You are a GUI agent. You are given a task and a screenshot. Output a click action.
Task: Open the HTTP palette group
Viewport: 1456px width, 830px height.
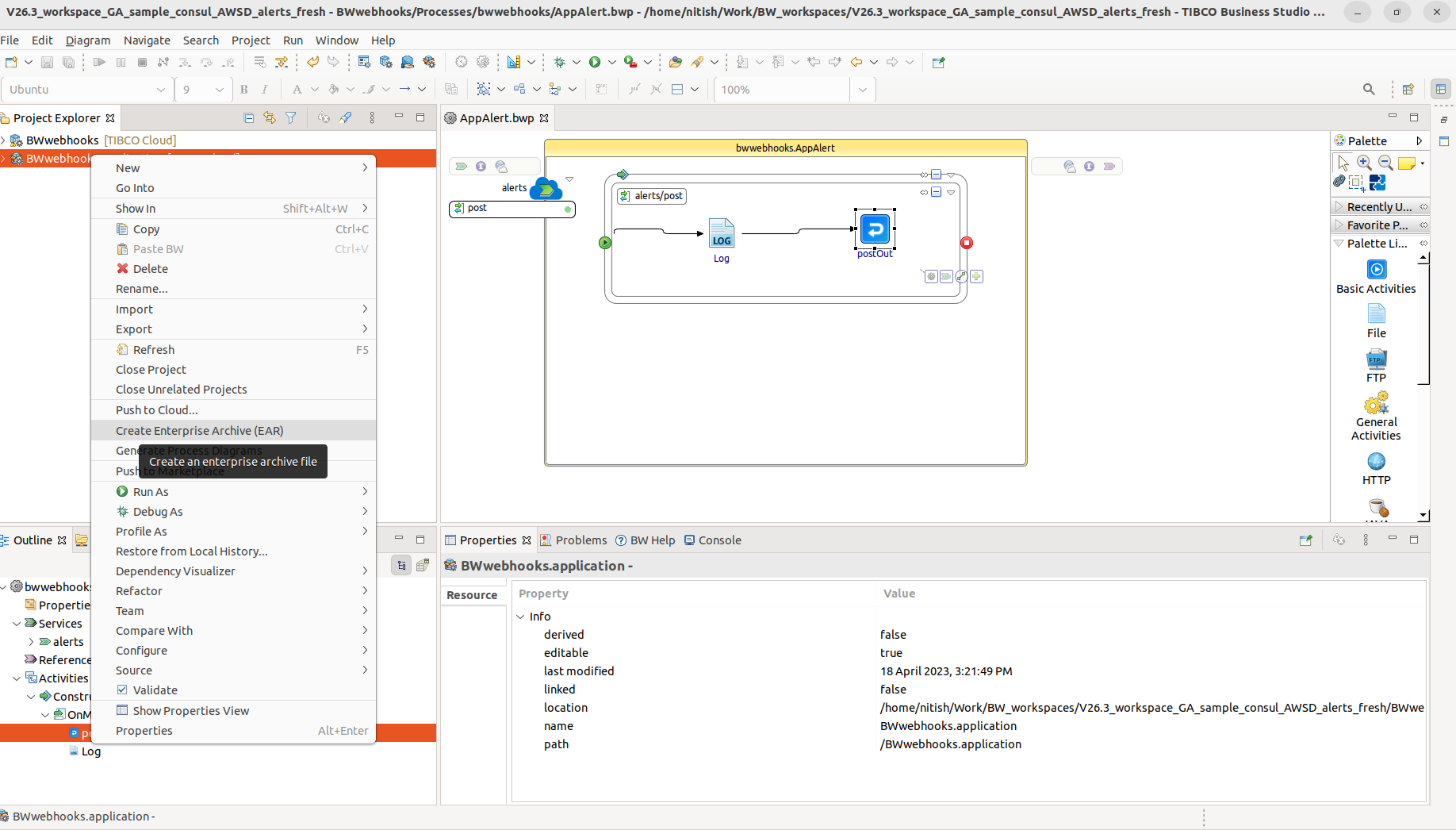click(1376, 468)
